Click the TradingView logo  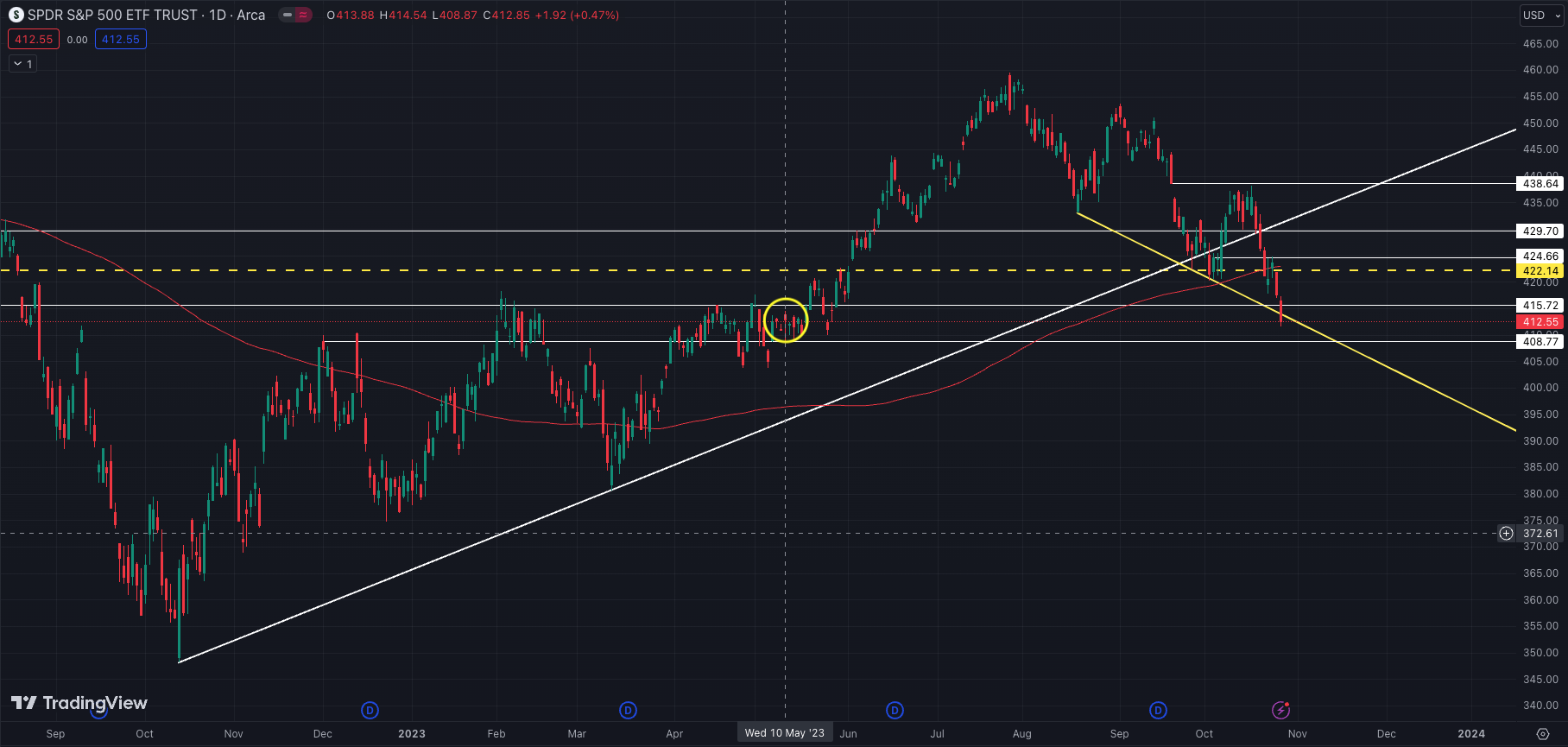79,703
